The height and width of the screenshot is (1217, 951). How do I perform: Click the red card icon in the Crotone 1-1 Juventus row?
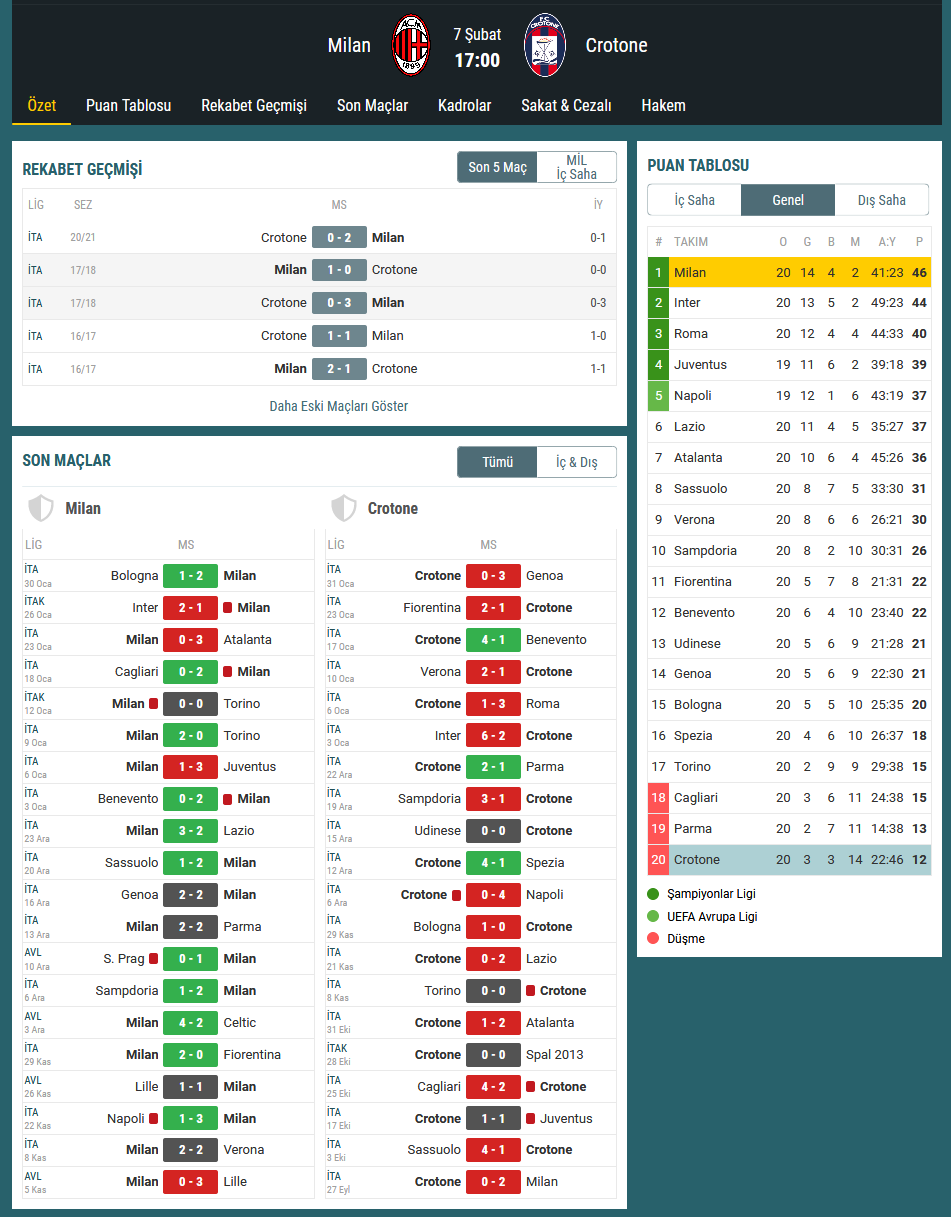[531, 1119]
